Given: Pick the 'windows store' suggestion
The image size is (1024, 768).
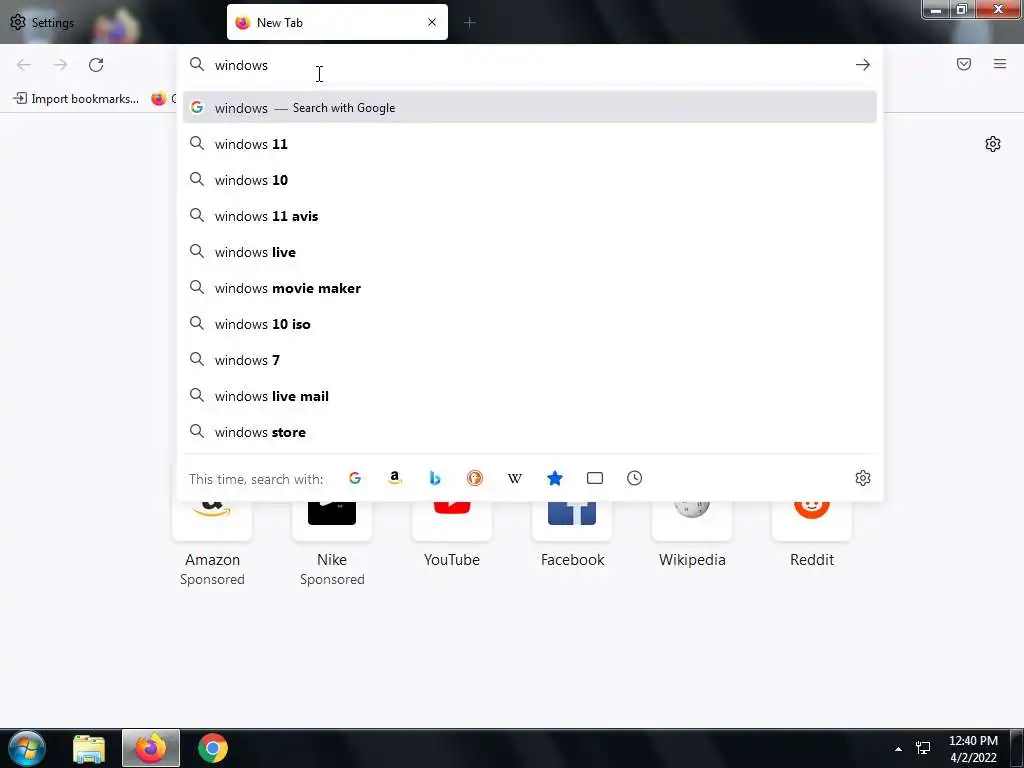Looking at the screenshot, I should coord(530,432).
